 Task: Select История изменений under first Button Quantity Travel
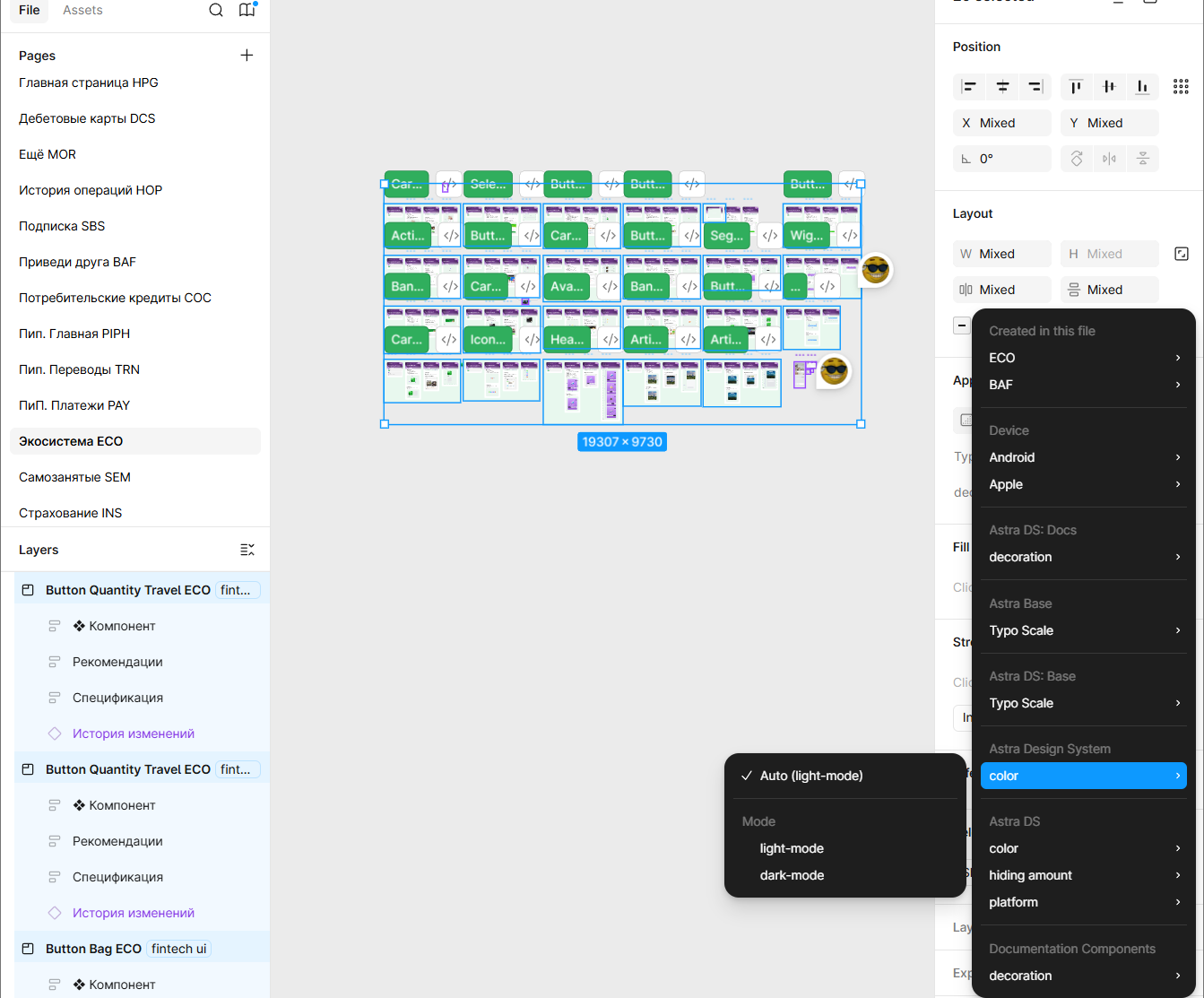(x=134, y=733)
